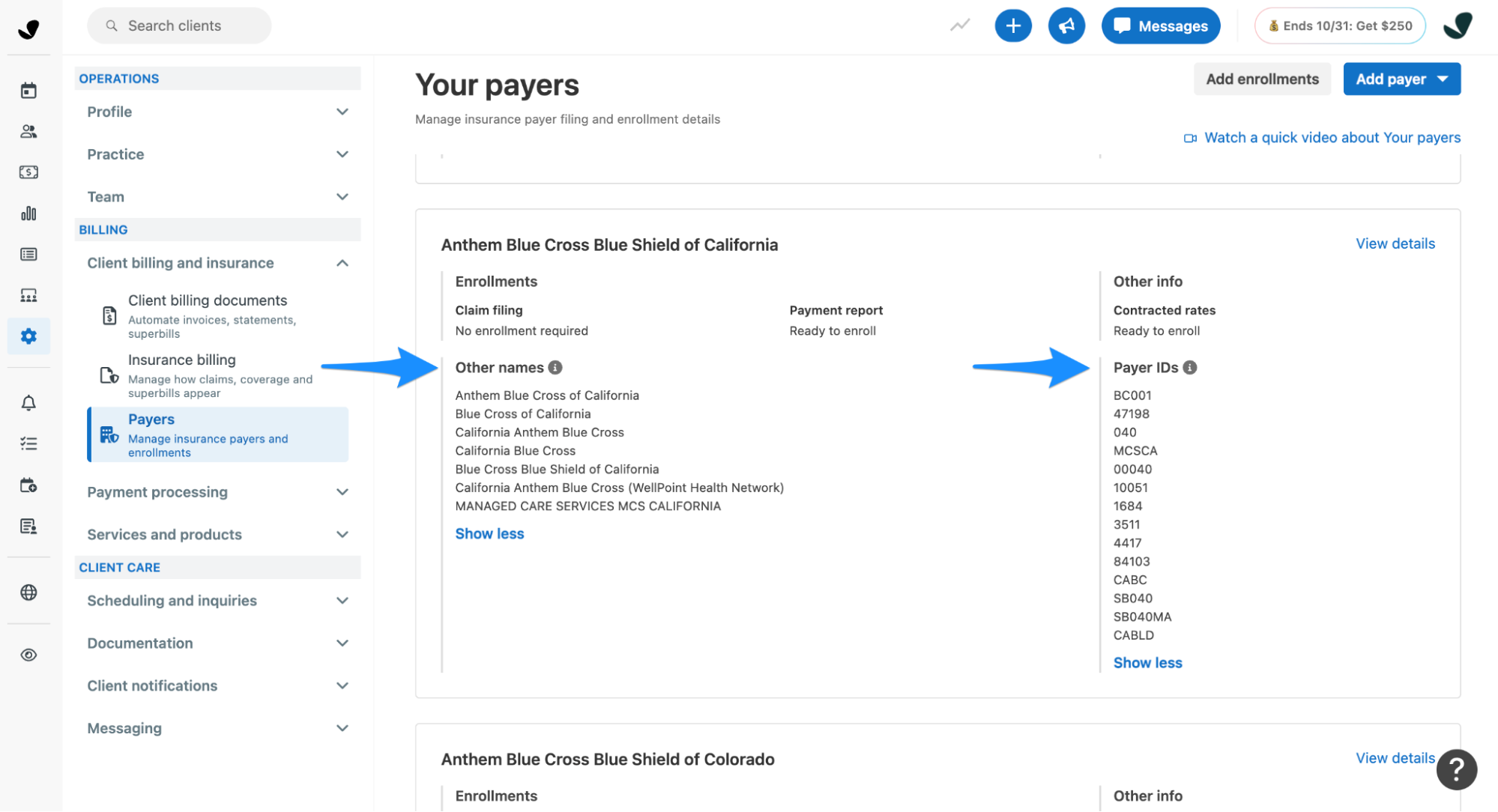Image resolution: width=1498 pixels, height=812 pixels.
Task: Click the settings gear icon in sidebar
Action: pyautogui.click(x=28, y=336)
